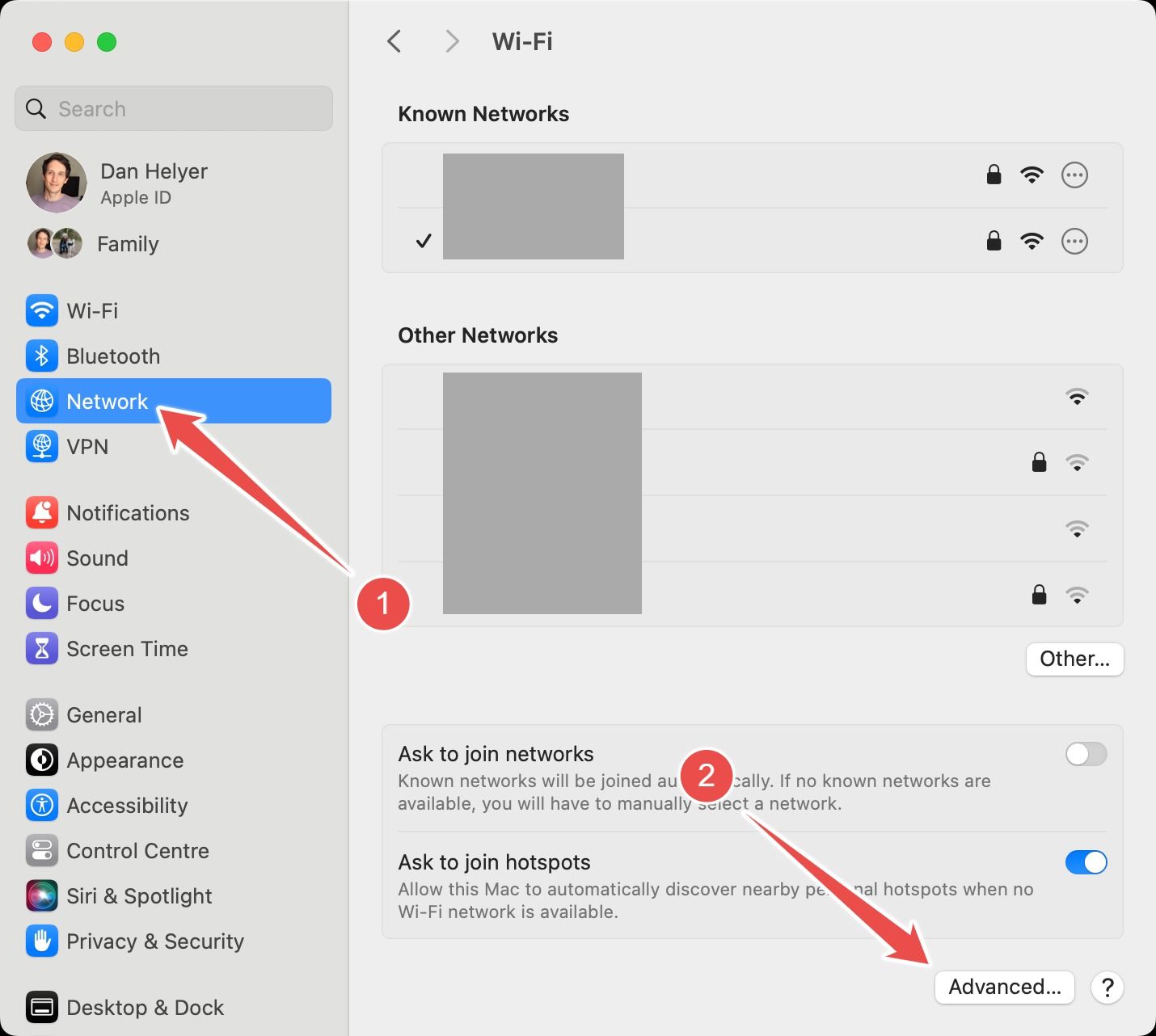Open Accessibility settings
The width and height of the screenshot is (1156, 1036).
(x=173, y=805)
